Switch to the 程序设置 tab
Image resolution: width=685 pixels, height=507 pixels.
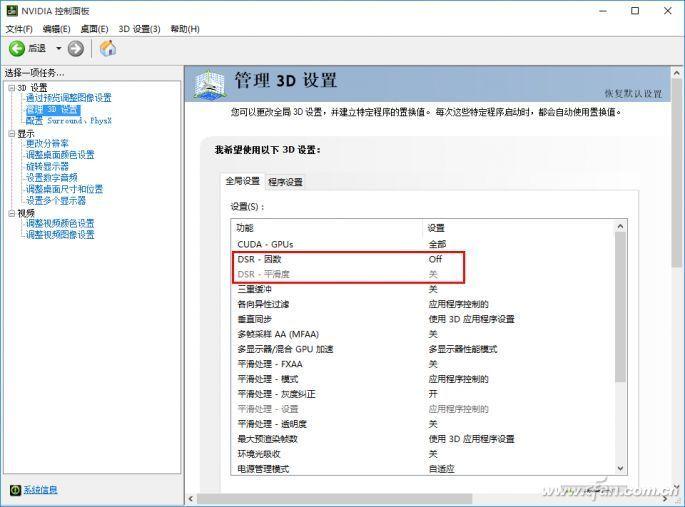(285, 182)
